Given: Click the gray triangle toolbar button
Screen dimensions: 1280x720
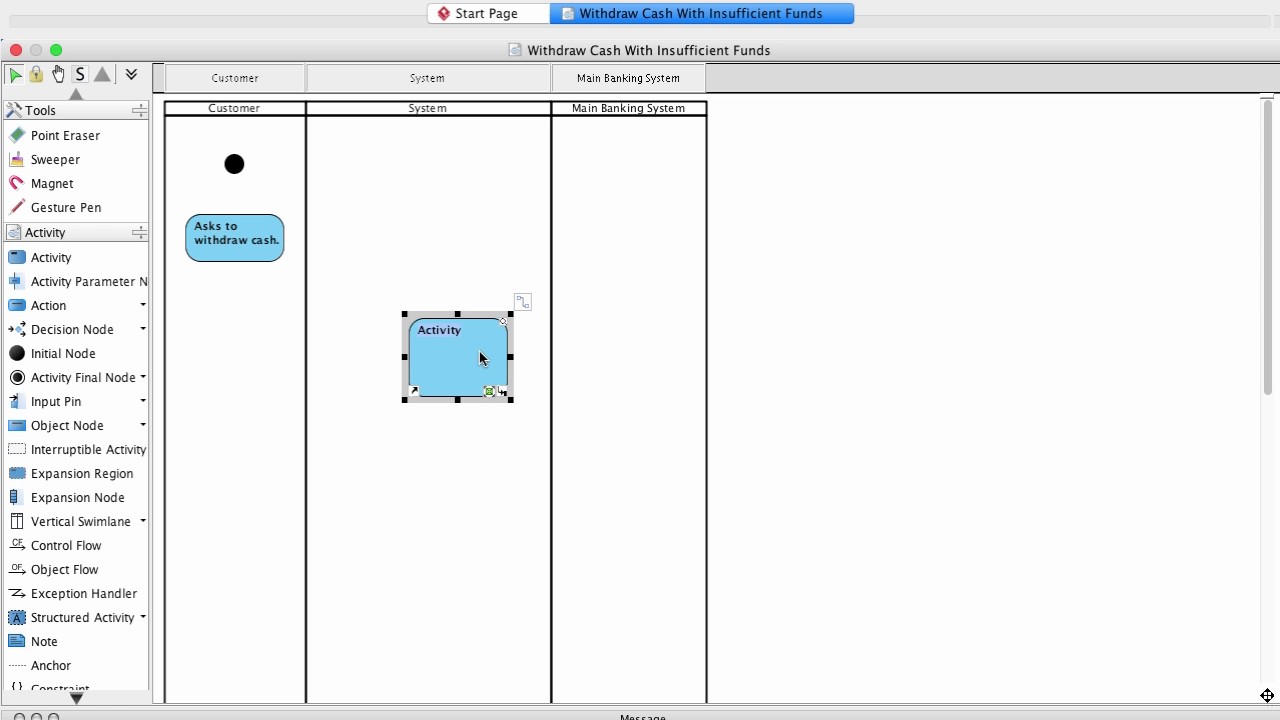Looking at the screenshot, I should pos(102,75).
